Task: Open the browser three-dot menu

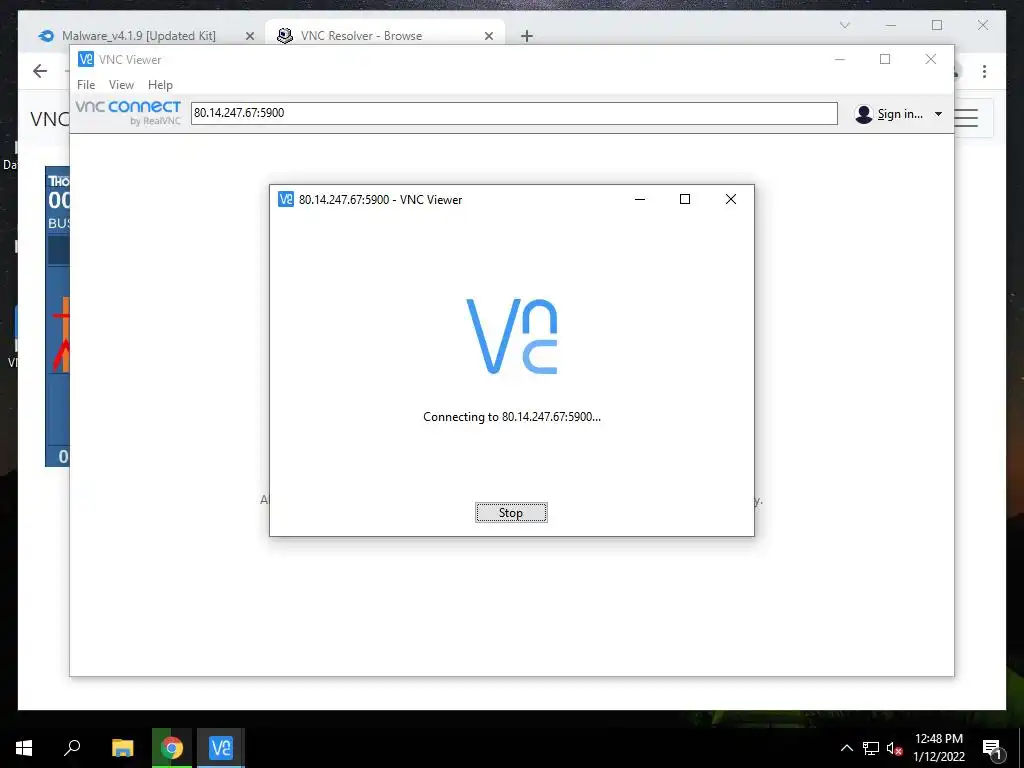Action: pos(984,71)
